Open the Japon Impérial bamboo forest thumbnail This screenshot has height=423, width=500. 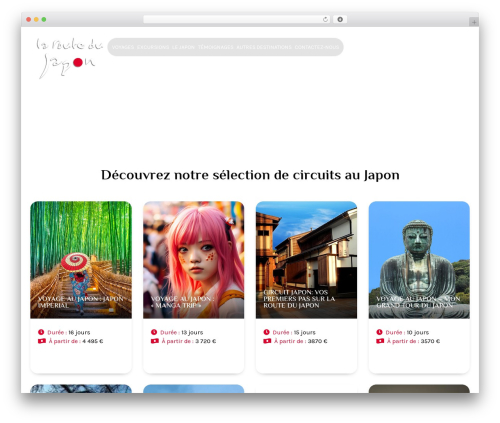(81, 260)
